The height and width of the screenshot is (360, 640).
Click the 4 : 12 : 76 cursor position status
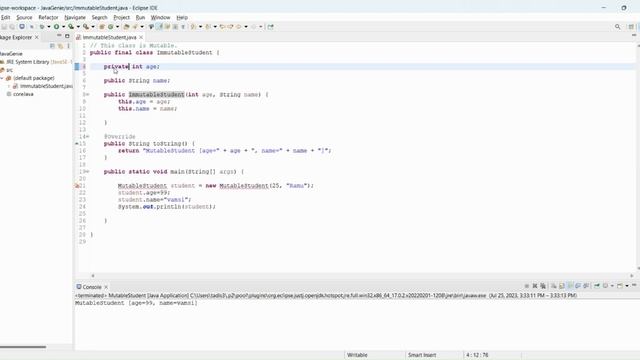477,355
